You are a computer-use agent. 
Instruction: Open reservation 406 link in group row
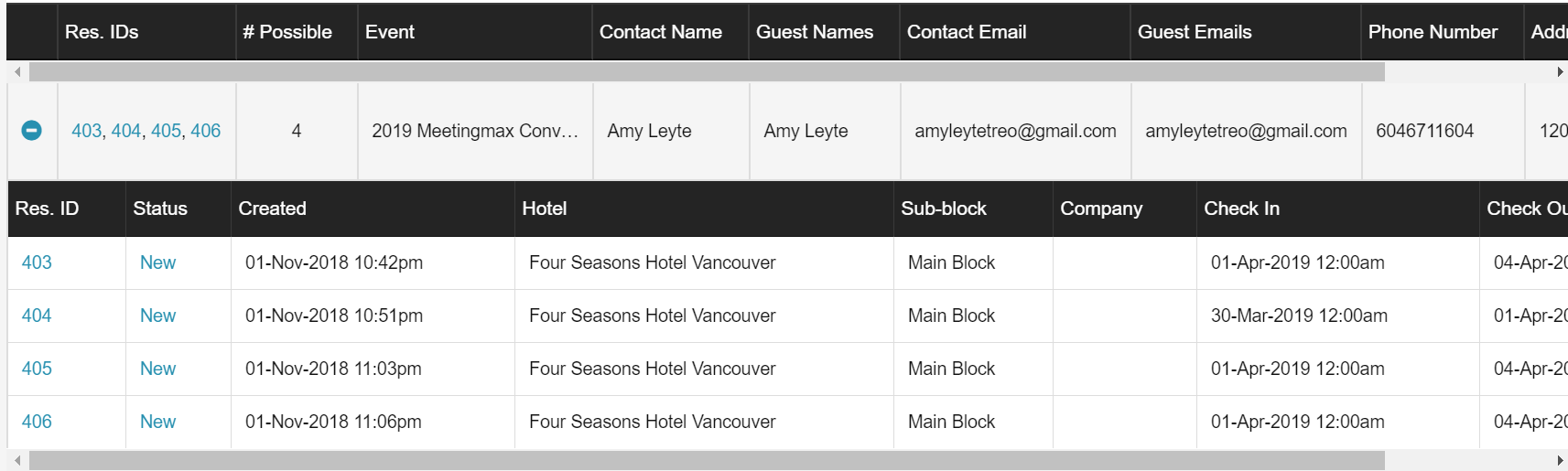click(206, 131)
